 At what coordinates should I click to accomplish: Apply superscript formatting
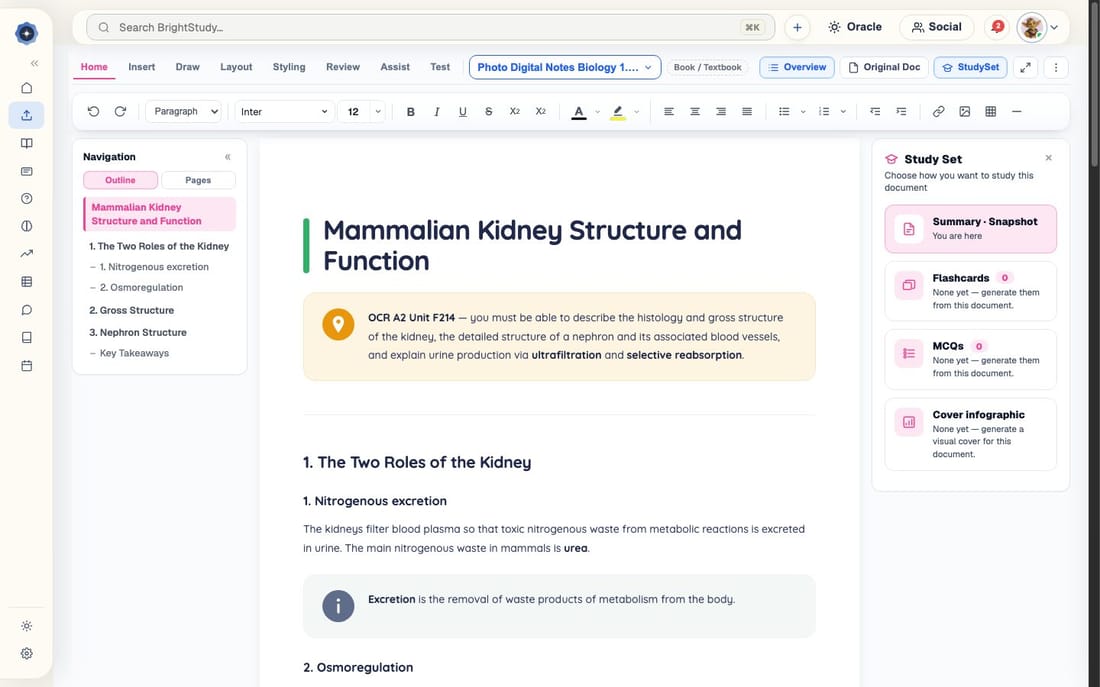pyautogui.click(x=540, y=112)
